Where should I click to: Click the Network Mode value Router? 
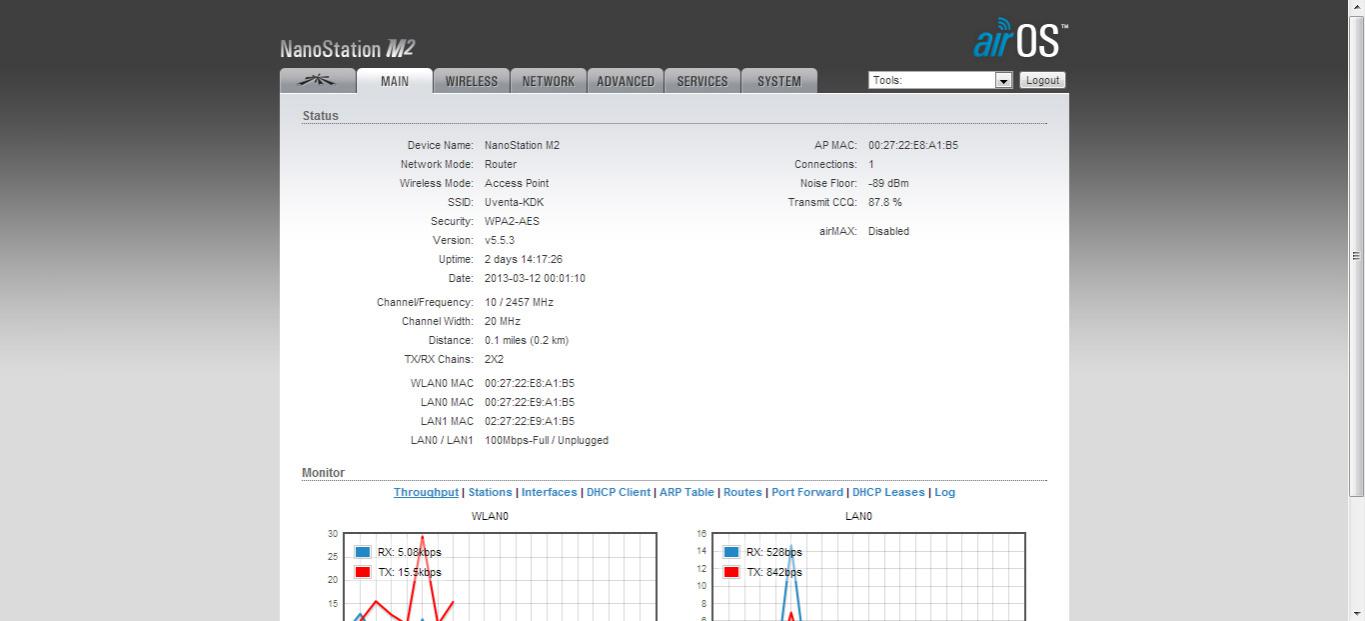tap(501, 164)
